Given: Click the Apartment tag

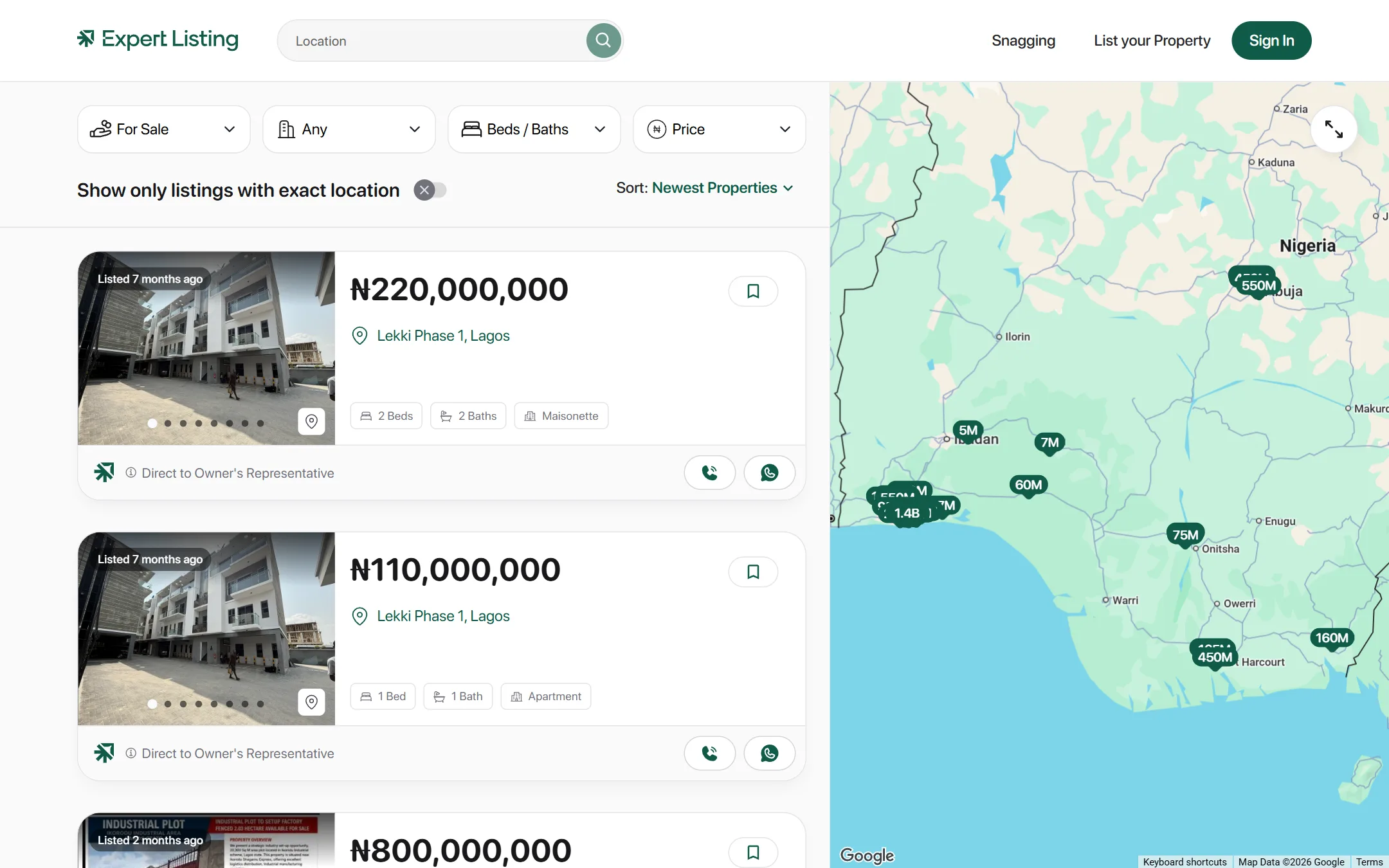Looking at the screenshot, I should [546, 696].
